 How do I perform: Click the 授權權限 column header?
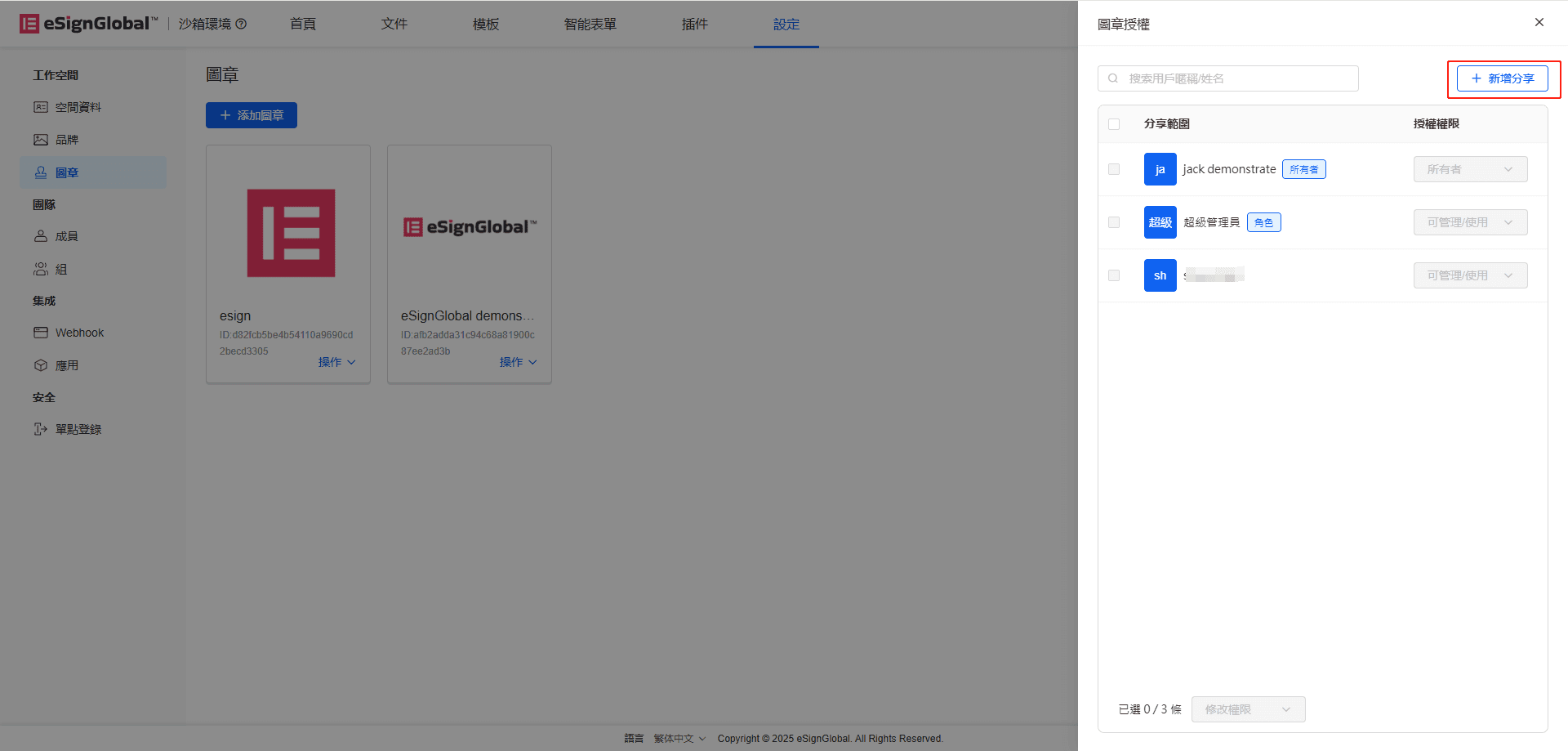(1437, 124)
